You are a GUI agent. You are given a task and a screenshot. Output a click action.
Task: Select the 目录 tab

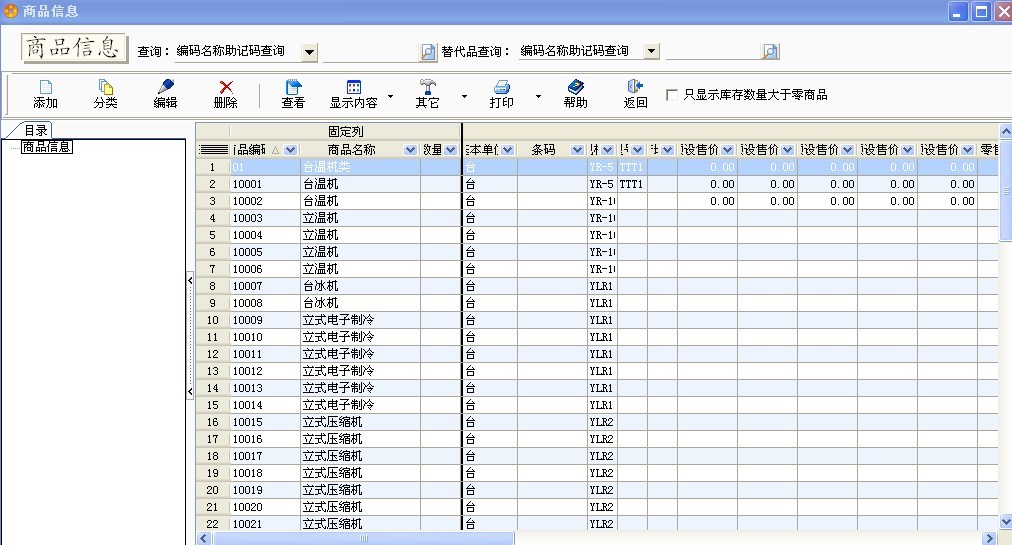pyautogui.click(x=36, y=130)
